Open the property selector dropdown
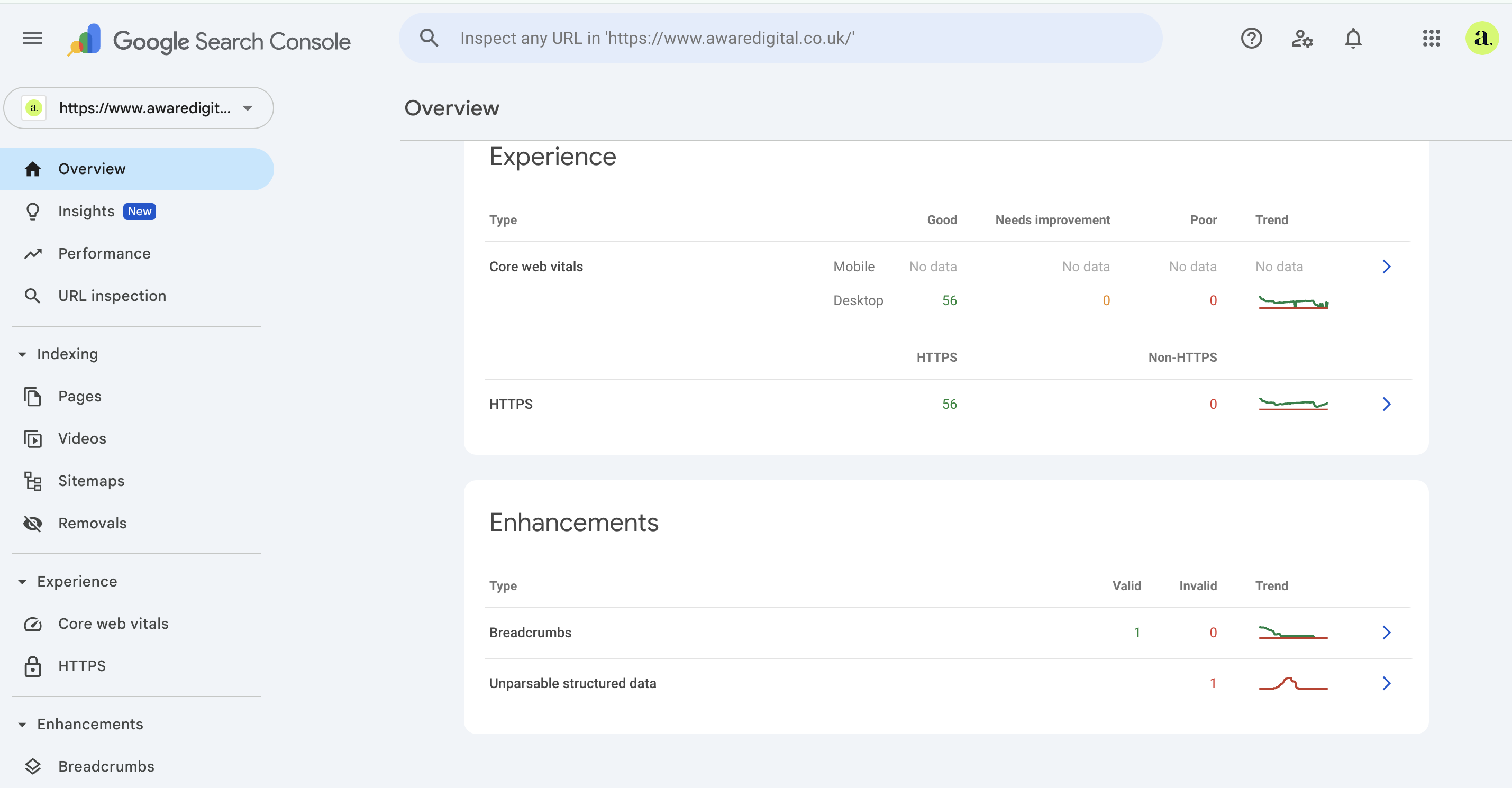 [x=139, y=108]
